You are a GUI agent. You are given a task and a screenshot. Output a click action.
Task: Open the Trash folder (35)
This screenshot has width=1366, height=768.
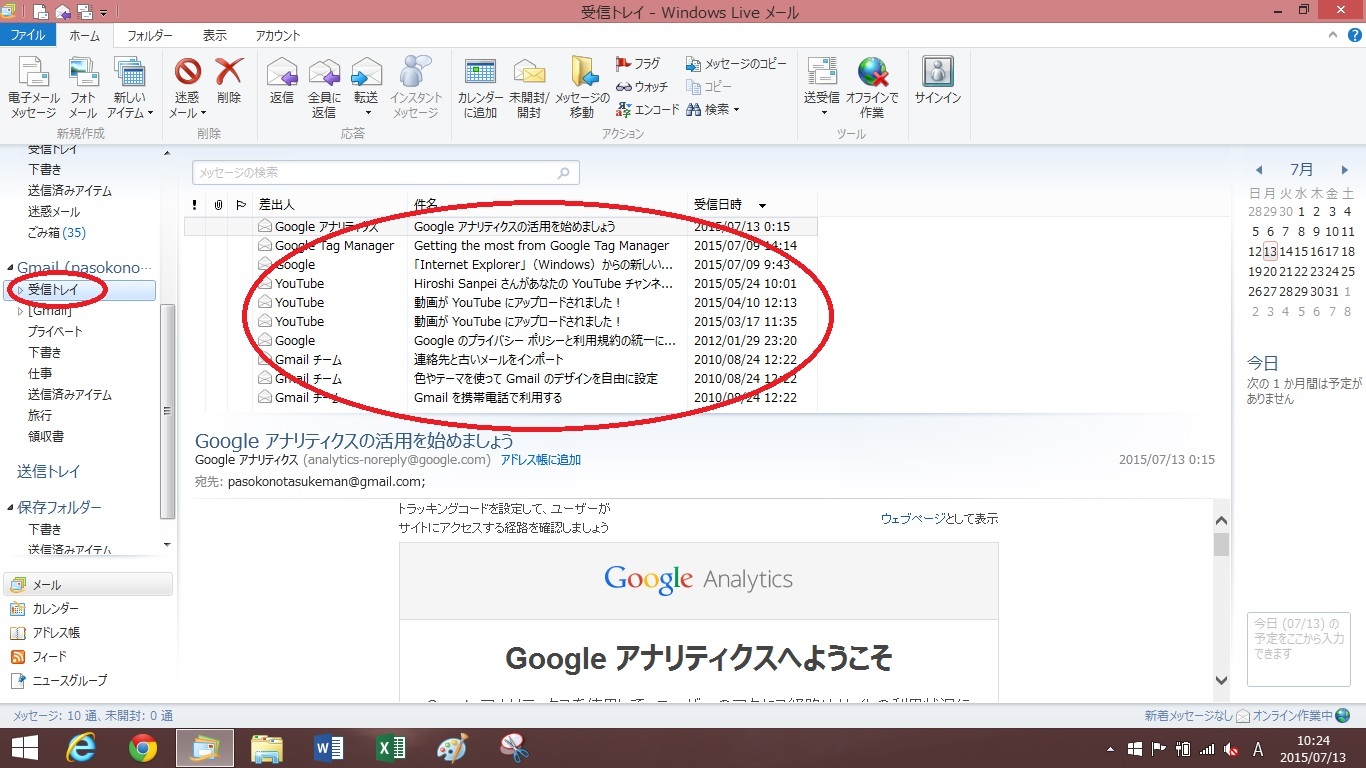pyautogui.click(x=56, y=233)
